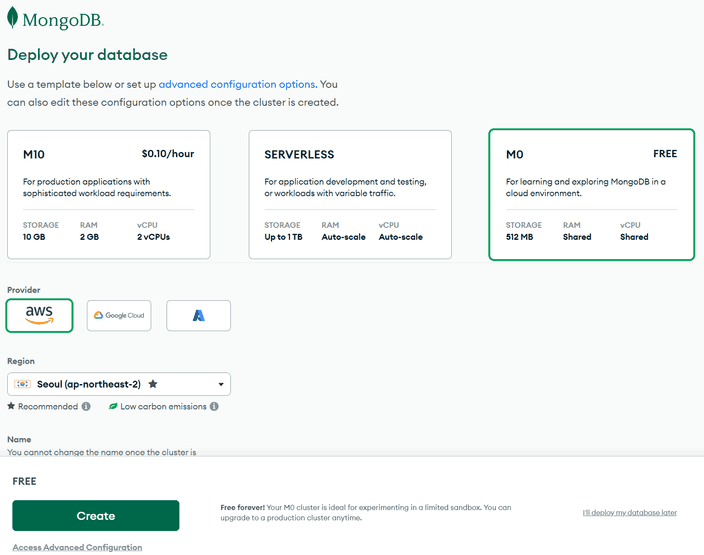Click the info icon beside Low carbon emissions

[214, 407]
